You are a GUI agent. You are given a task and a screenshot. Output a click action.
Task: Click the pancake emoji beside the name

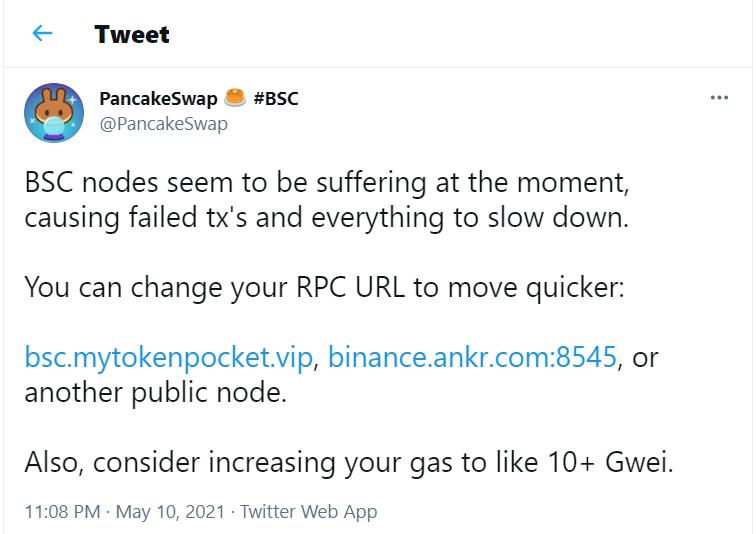click(x=236, y=98)
